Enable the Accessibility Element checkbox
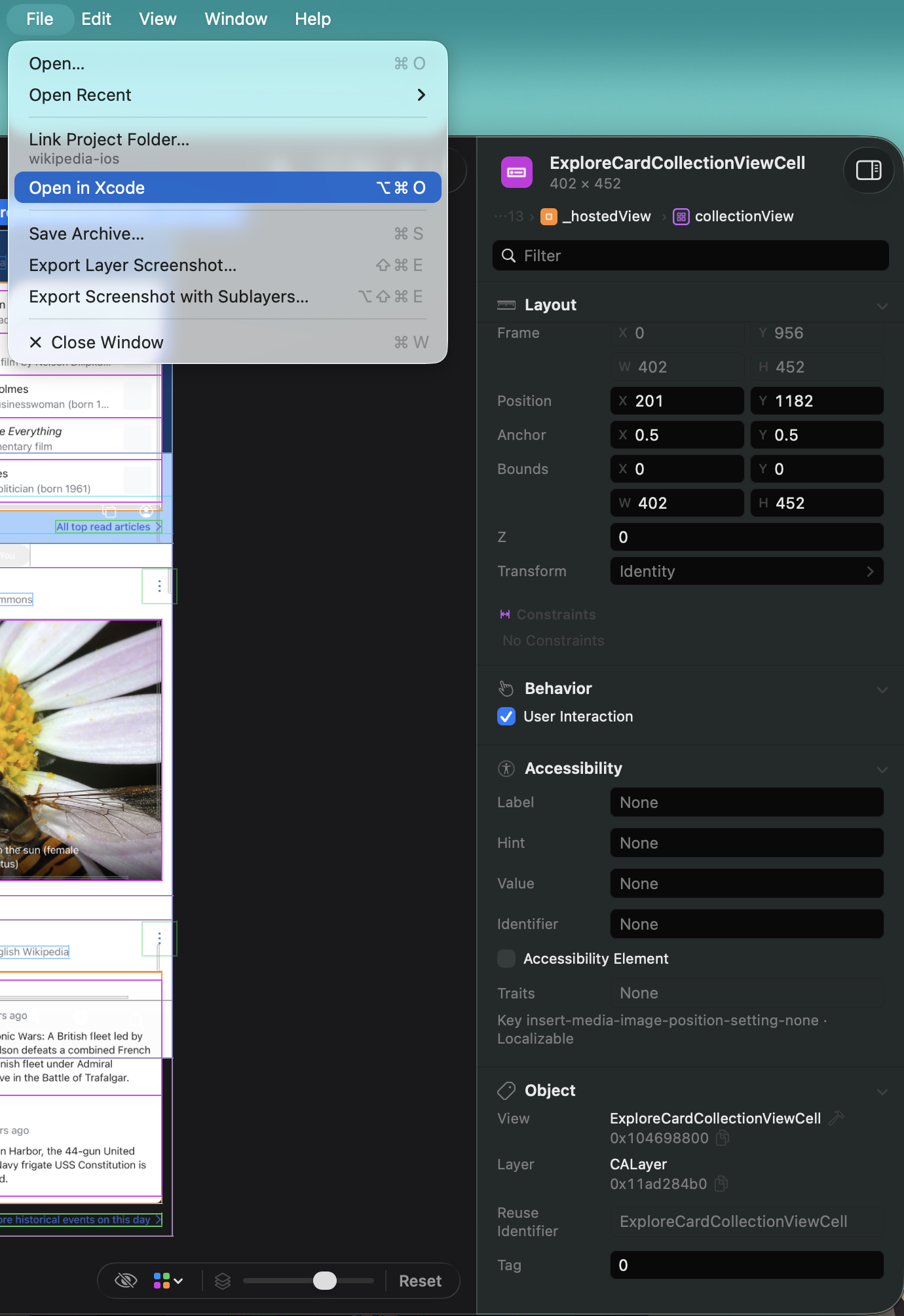The image size is (904, 1316). click(506, 959)
